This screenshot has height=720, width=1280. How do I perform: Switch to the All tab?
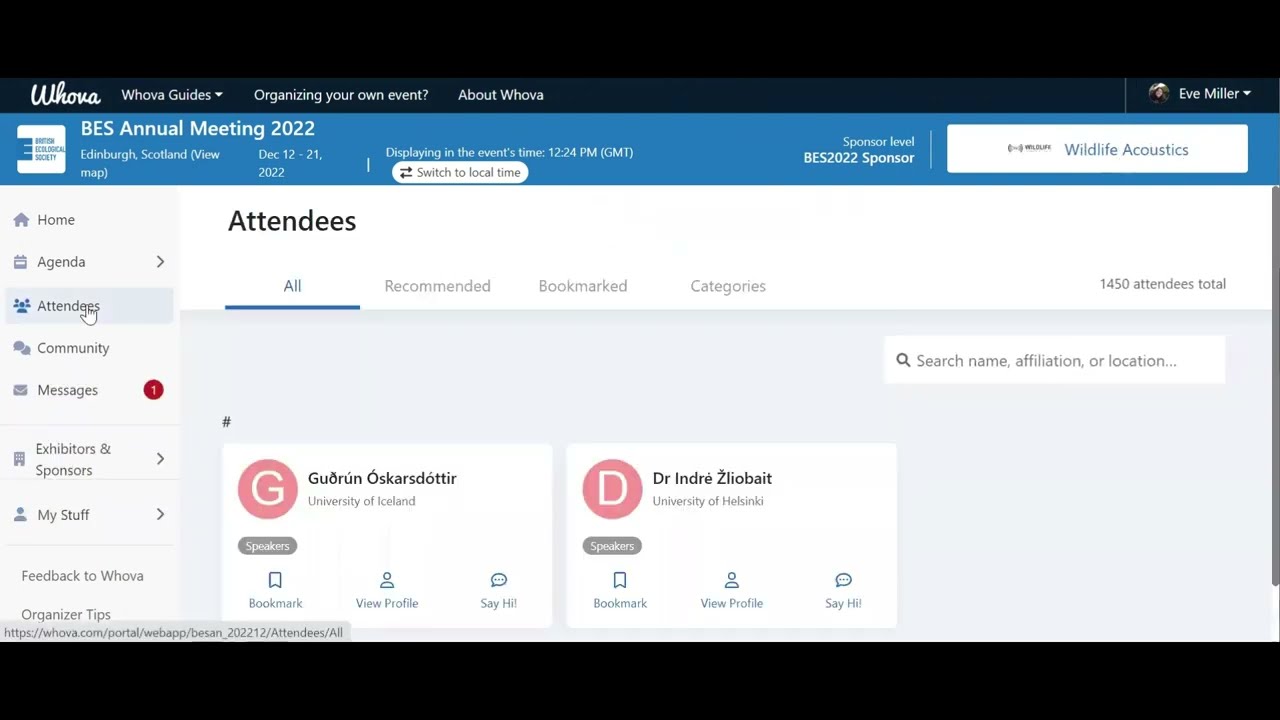pos(292,286)
